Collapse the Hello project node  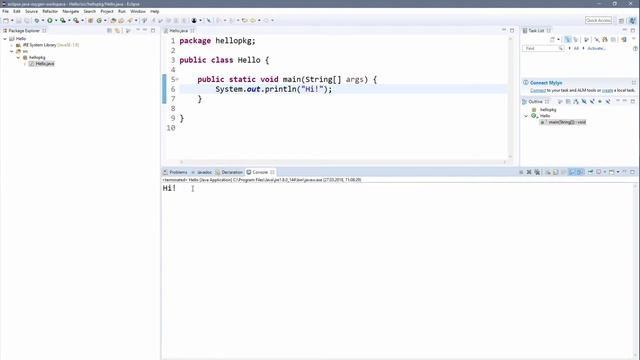[5, 39]
